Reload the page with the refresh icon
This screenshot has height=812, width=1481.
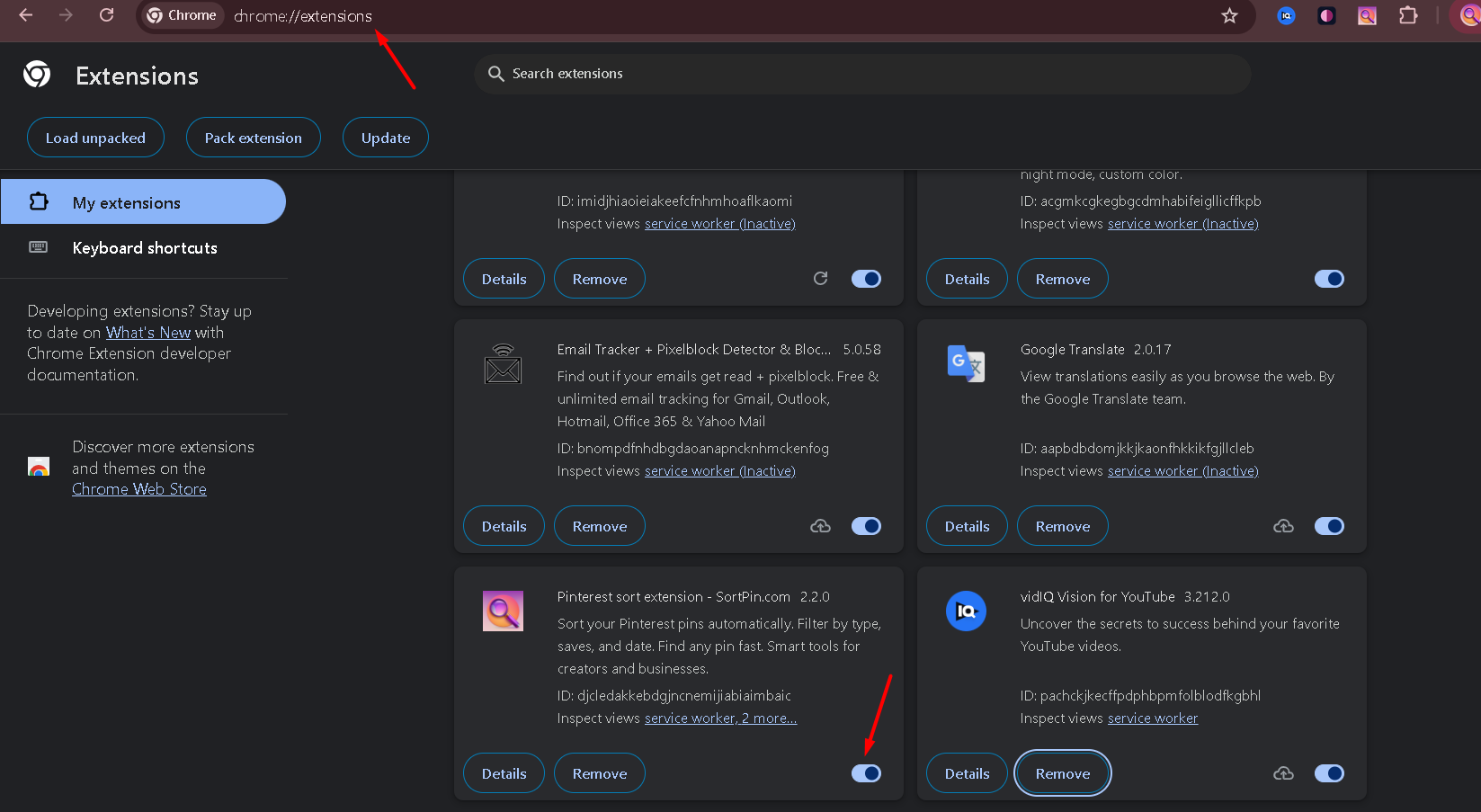[106, 15]
